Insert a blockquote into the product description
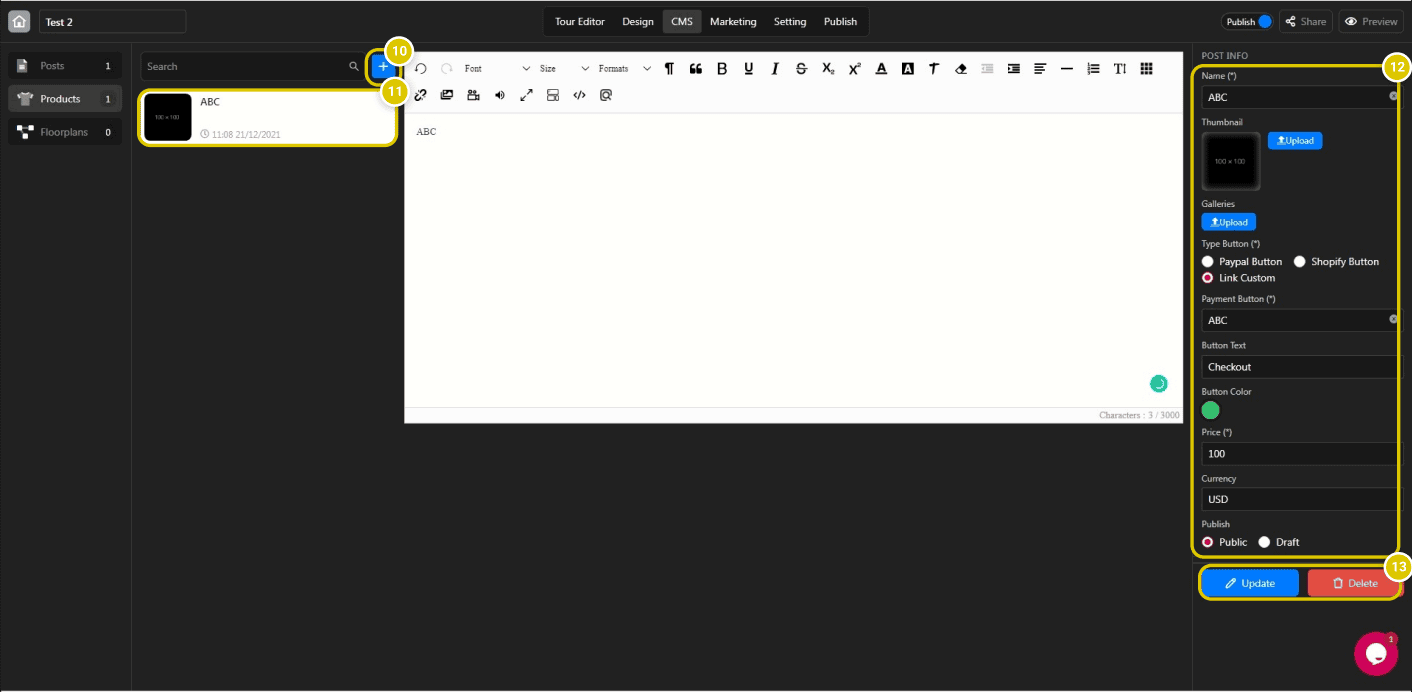Screen dimensions: 1412x692 tap(695, 68)
